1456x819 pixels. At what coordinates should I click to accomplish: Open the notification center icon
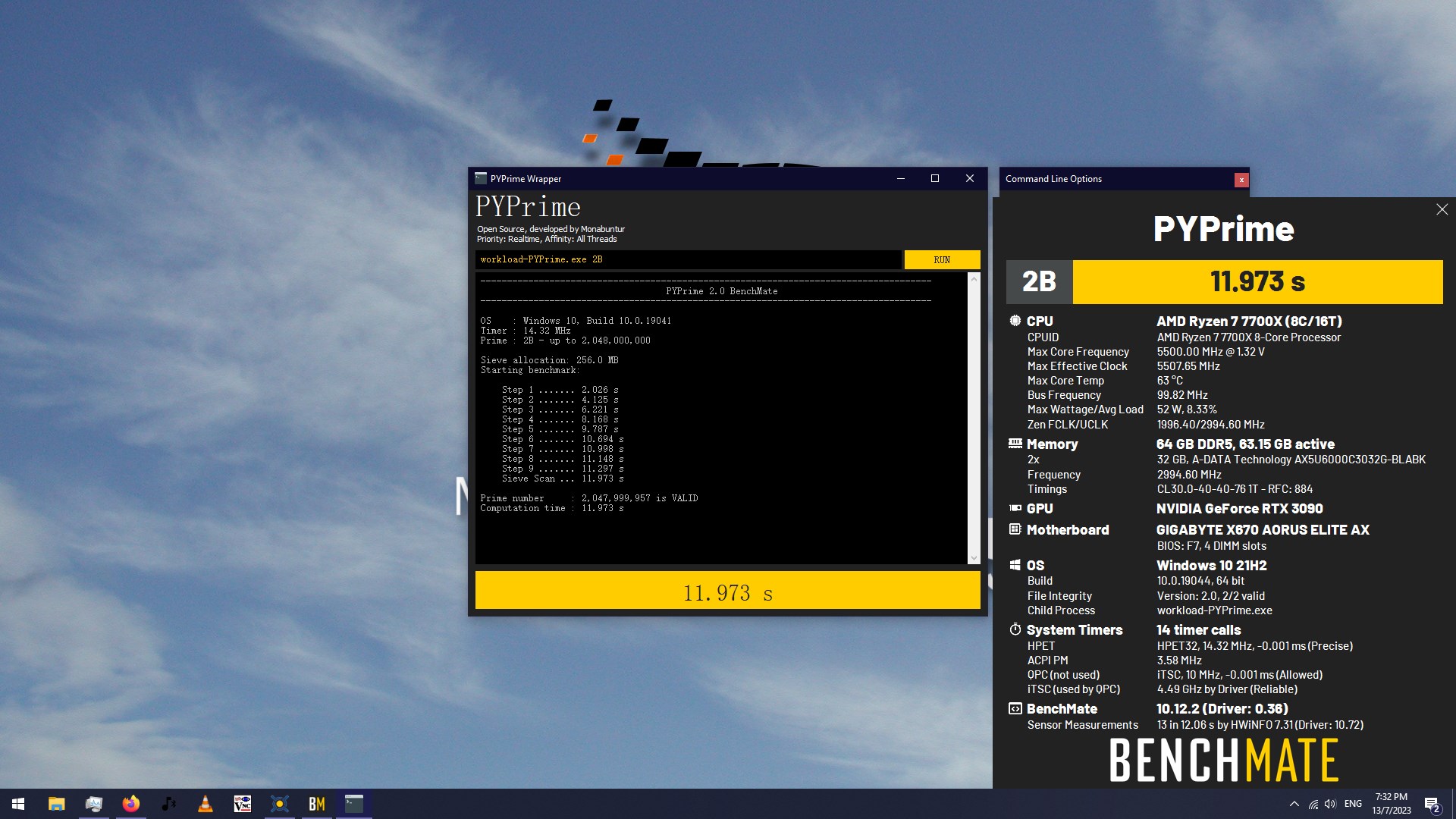click(x=1432, y=804)
